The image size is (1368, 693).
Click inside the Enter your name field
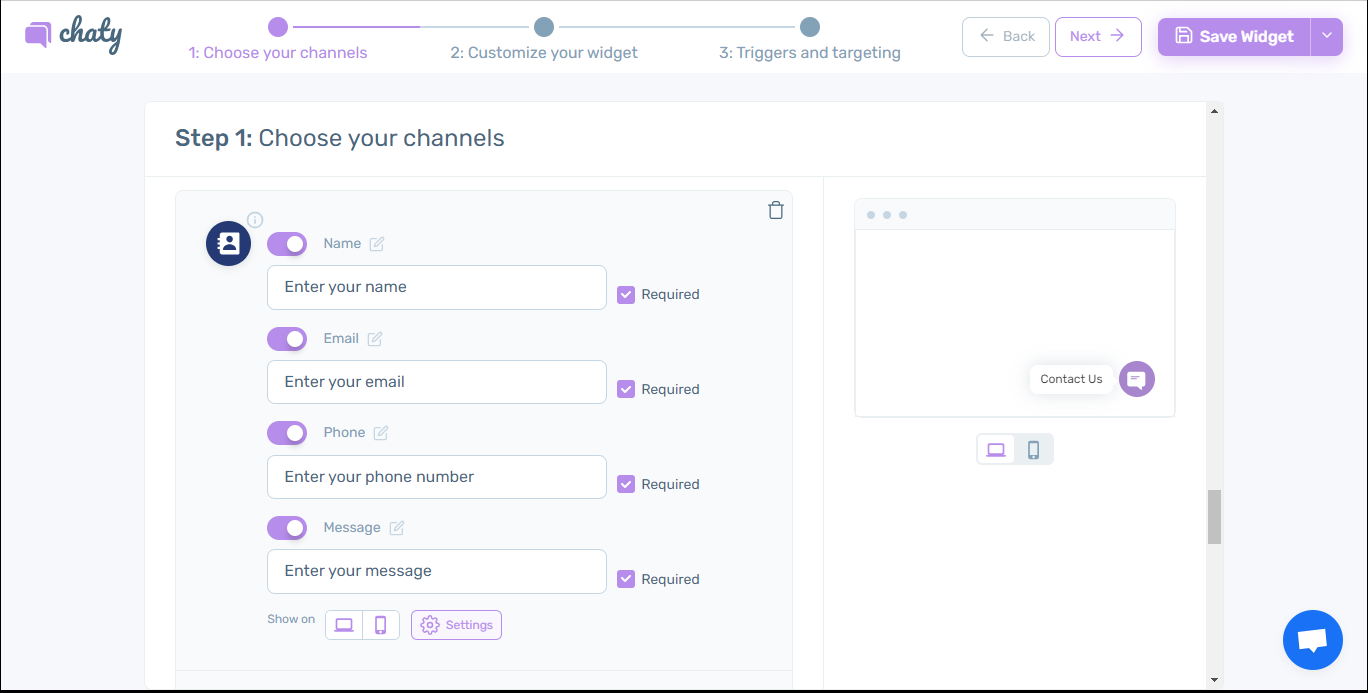point(436,287)
